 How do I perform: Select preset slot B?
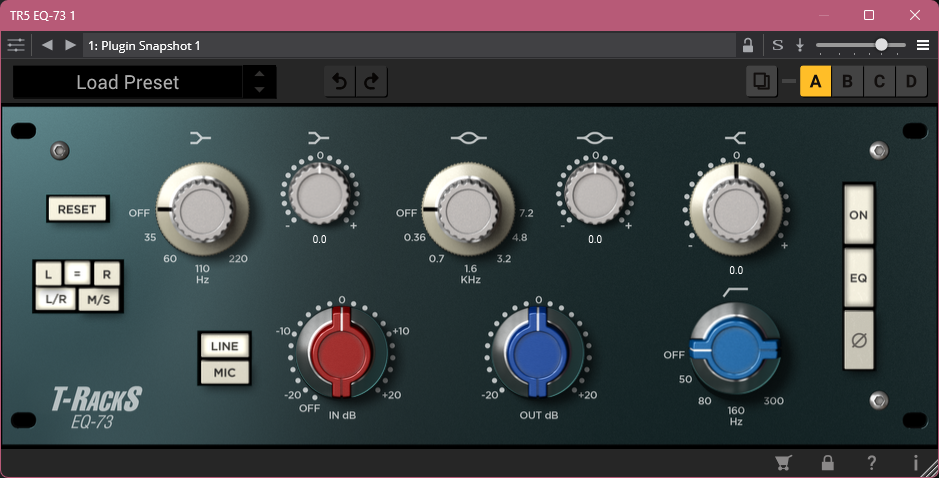[847, 81]
